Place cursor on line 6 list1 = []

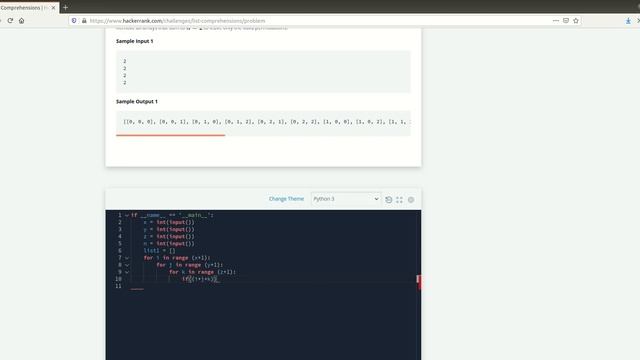click(159, 251)
